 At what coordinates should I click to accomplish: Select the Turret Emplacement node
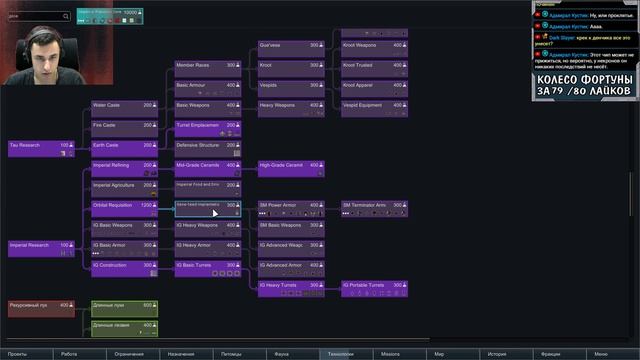(208, 129)
